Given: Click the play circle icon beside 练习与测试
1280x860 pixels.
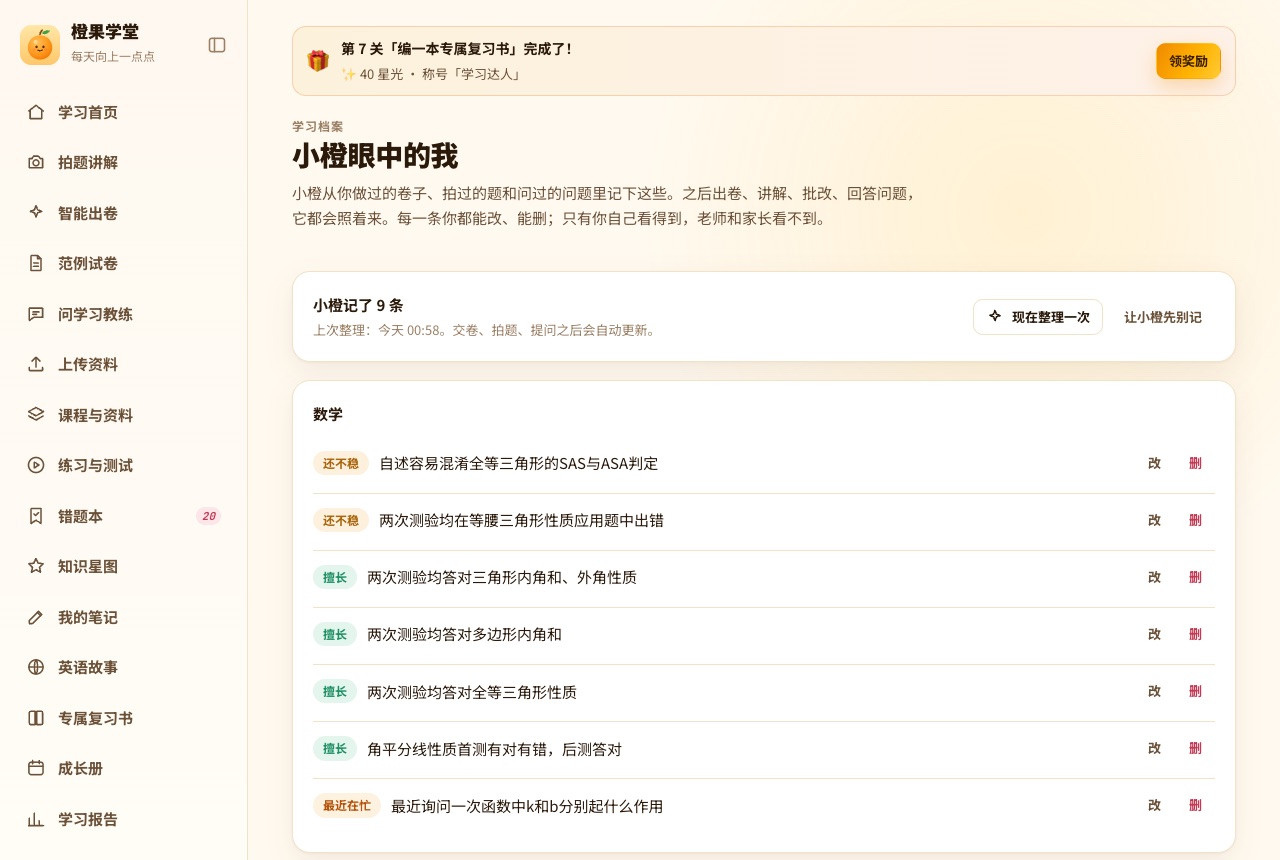Looking at the screenshot, I should tap(36, 465).
